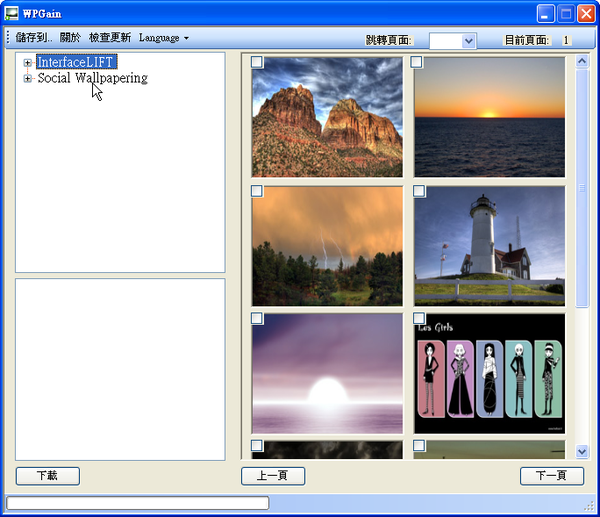Click the 目前頁面: label
Screen dimensions: 600x517
coord(527,40)
